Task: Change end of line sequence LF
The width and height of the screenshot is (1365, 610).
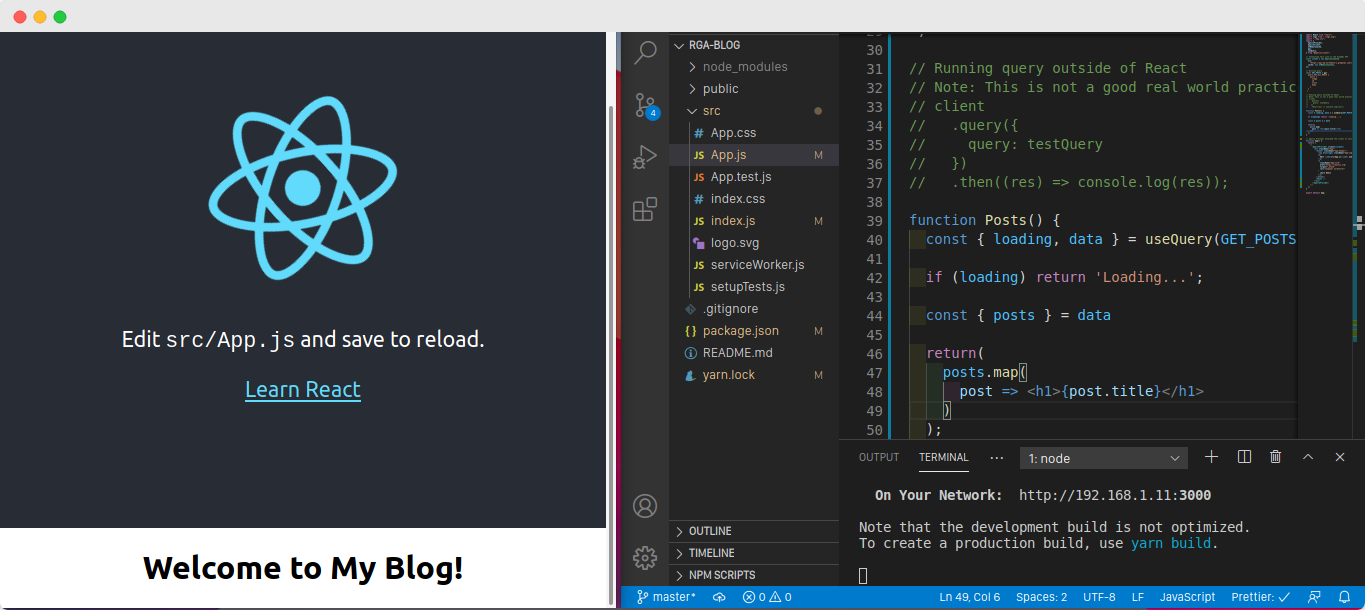Action: click(1138, 597)
